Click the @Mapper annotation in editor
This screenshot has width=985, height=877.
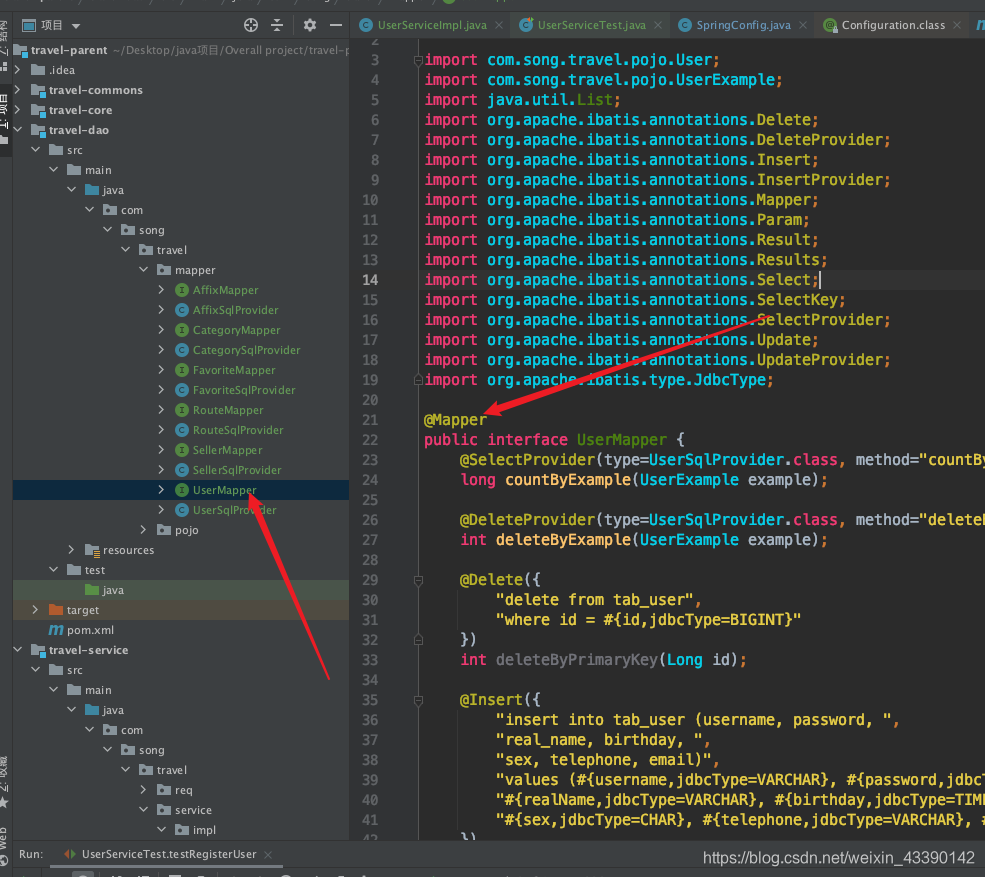[455, 420]
